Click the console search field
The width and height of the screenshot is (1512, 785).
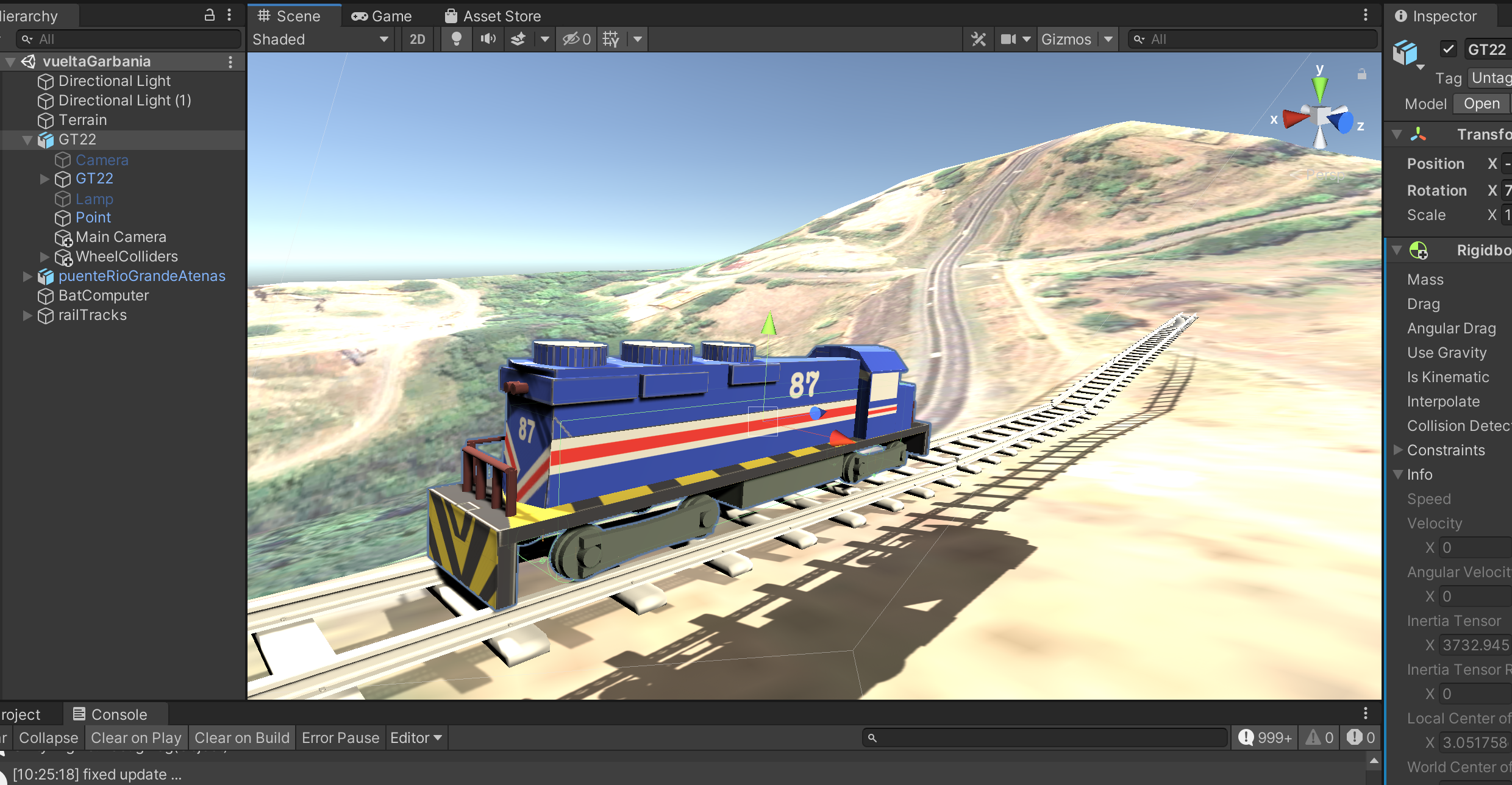1045,737
